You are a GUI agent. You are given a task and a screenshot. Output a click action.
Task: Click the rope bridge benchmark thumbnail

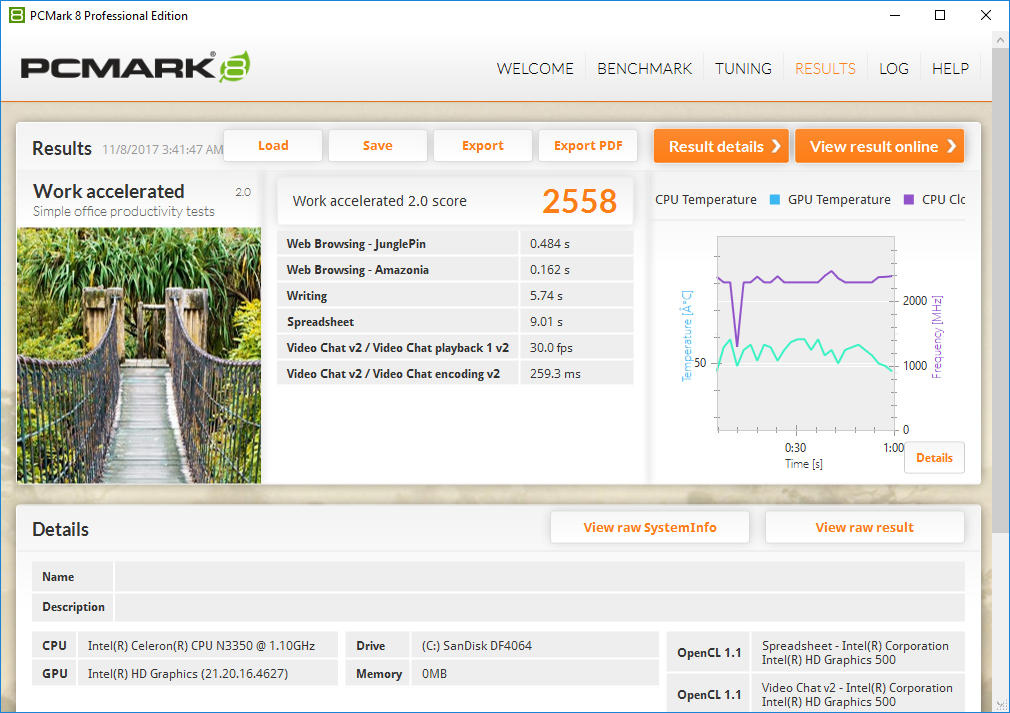point(139,355)
